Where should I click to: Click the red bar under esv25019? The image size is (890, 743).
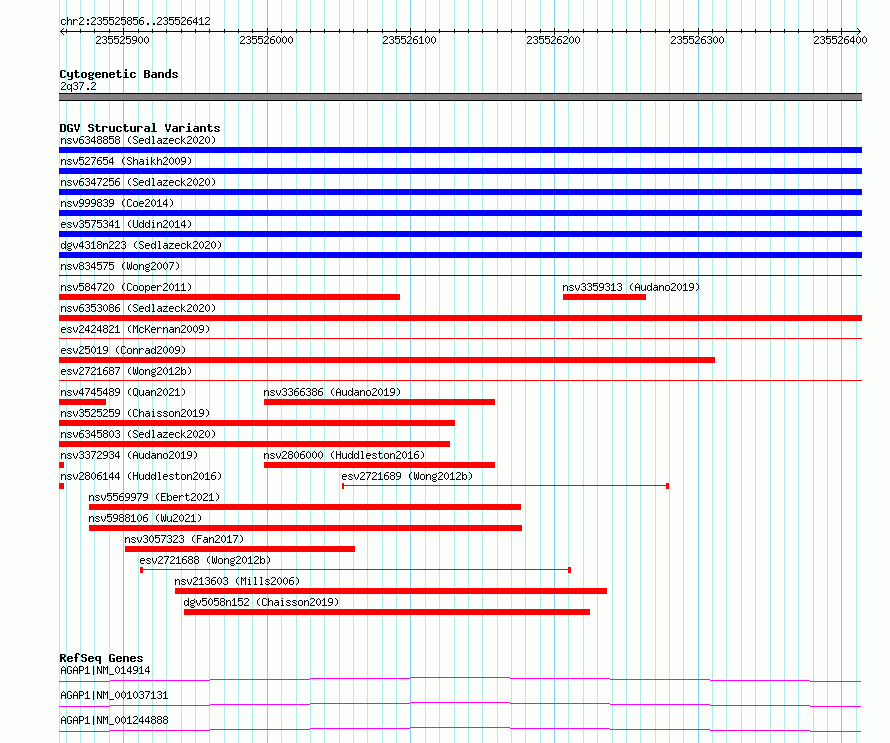pos(387,360)
